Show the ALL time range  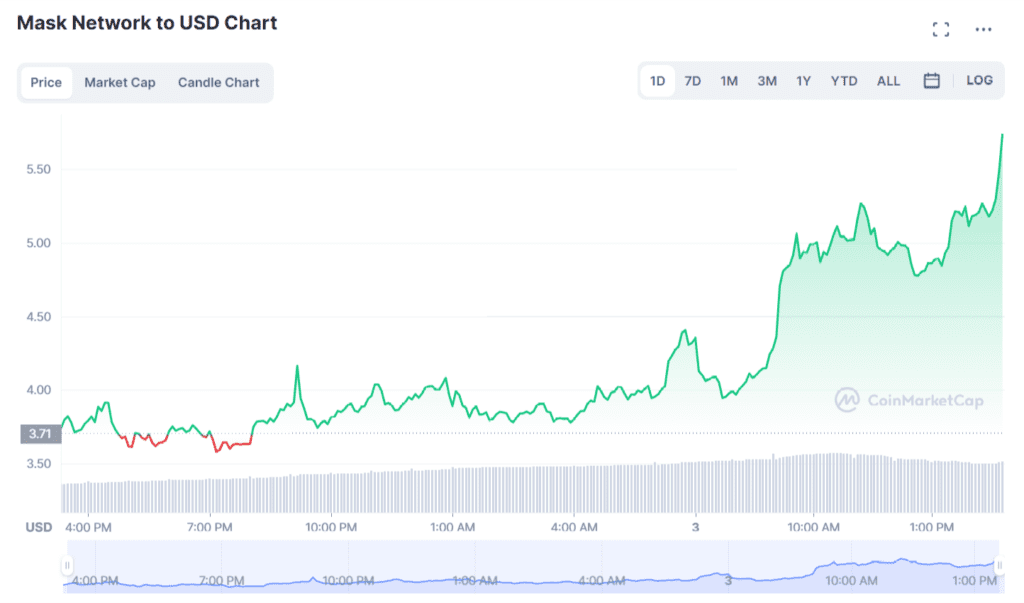pos(888,81)
